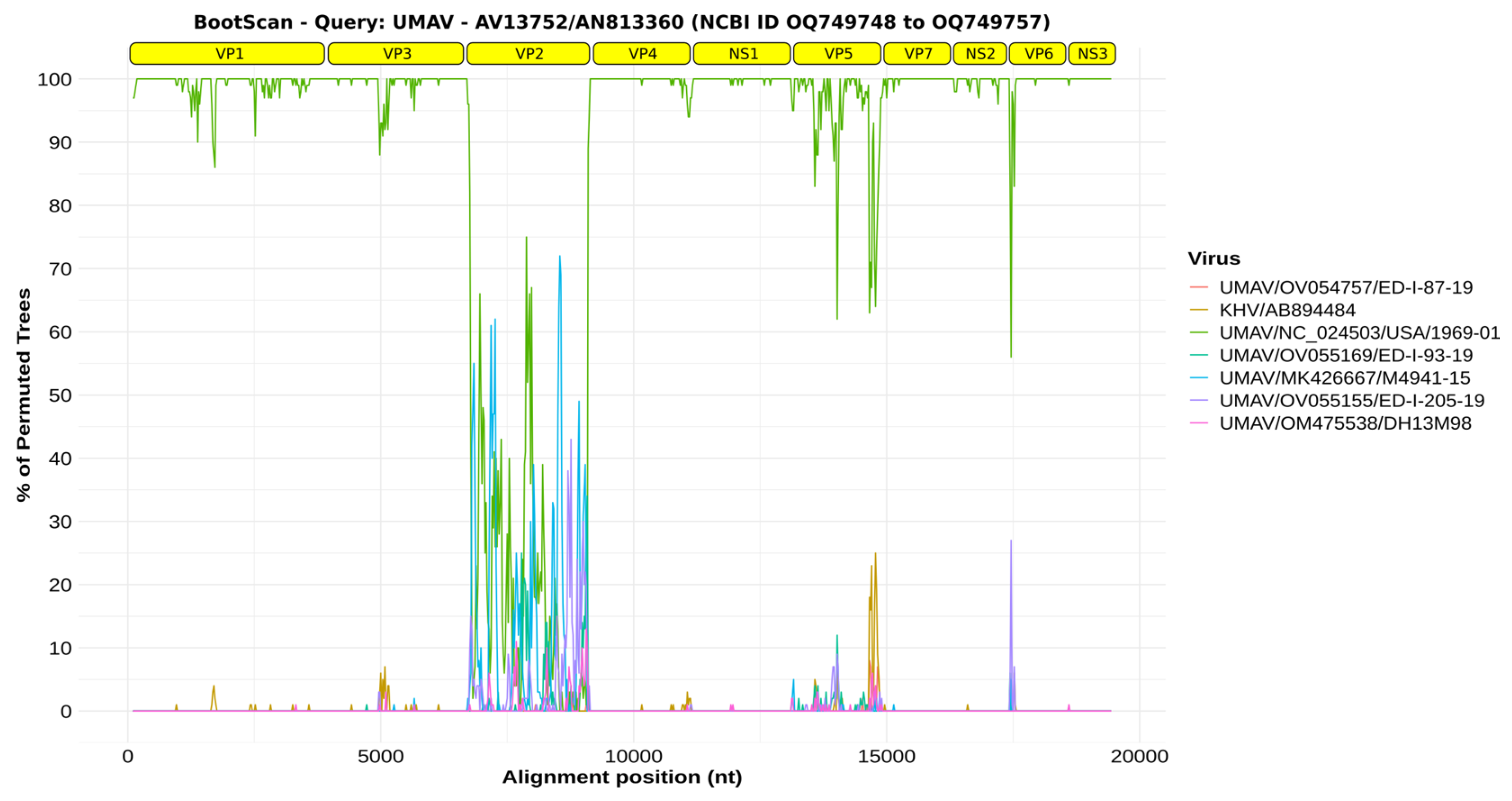This screenshot has width=1512, height=801.
Task: Click the Virus legend heading
Action: point(1214,258)
